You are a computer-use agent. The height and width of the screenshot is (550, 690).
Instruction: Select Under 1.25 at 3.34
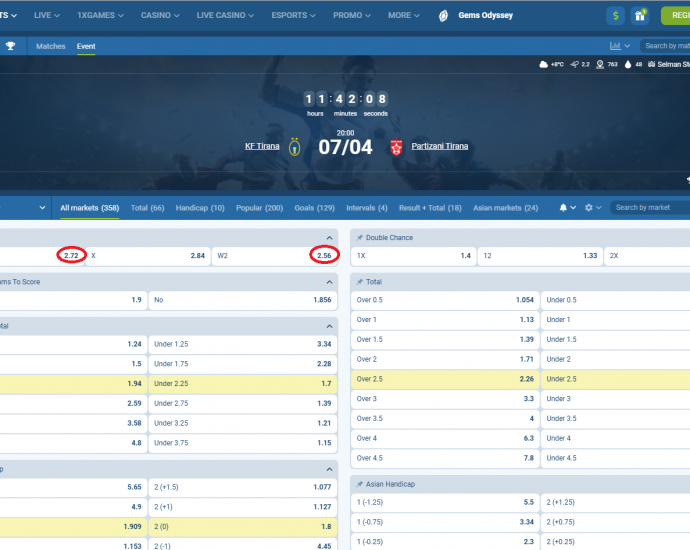pyautogui.click(x=243, y=344)
